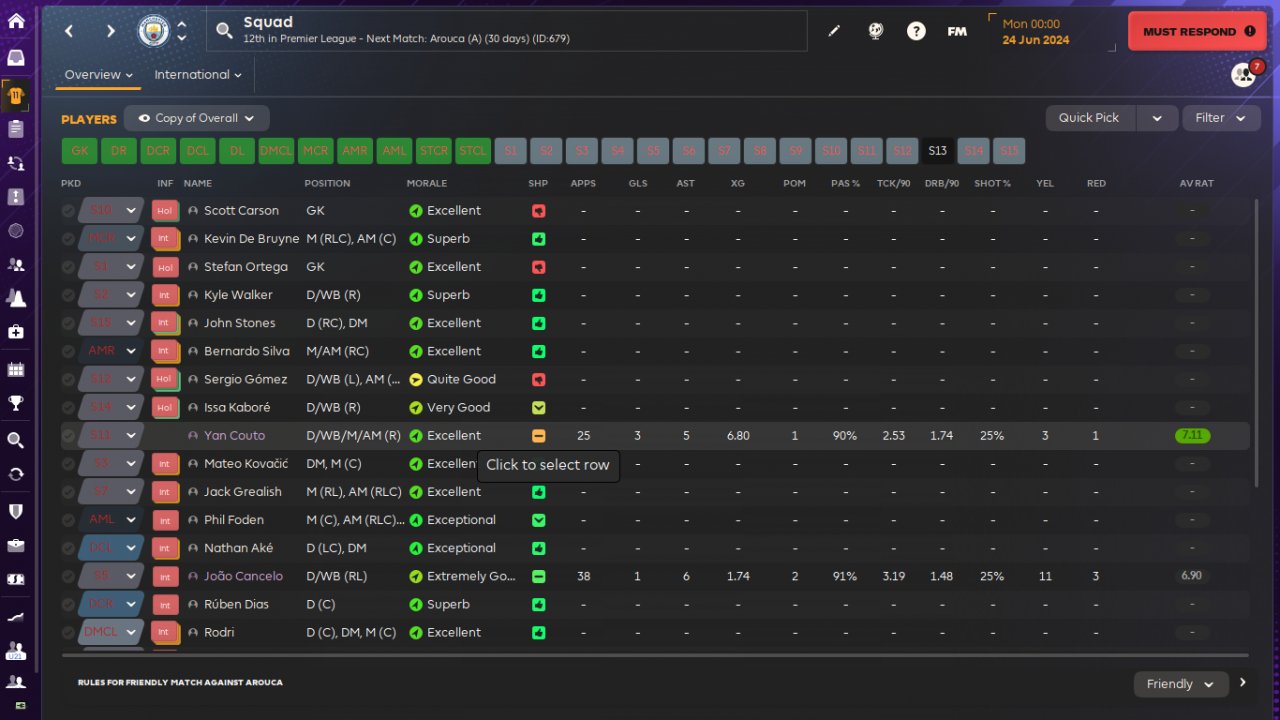1280x720 pixels.
Task: Tick the pick checkbox for Sergio Gómez
Action: (x=68, y=379)
